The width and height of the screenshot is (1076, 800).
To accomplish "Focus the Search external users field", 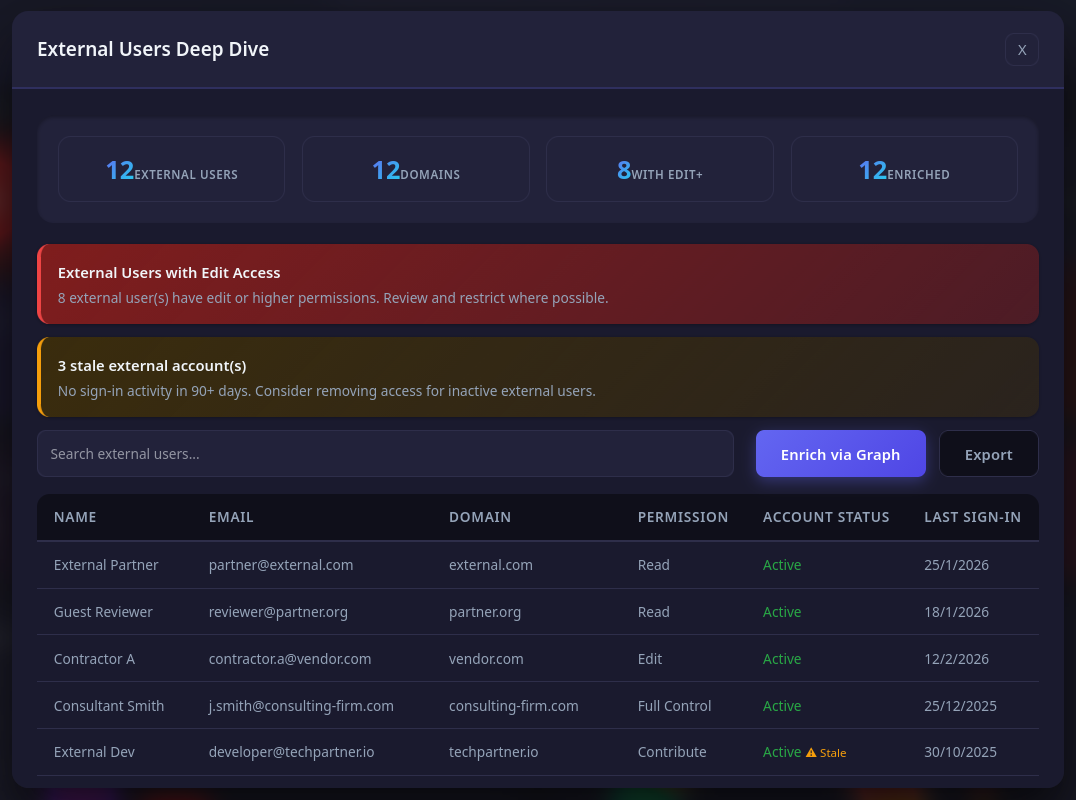I will pos(385,454).
